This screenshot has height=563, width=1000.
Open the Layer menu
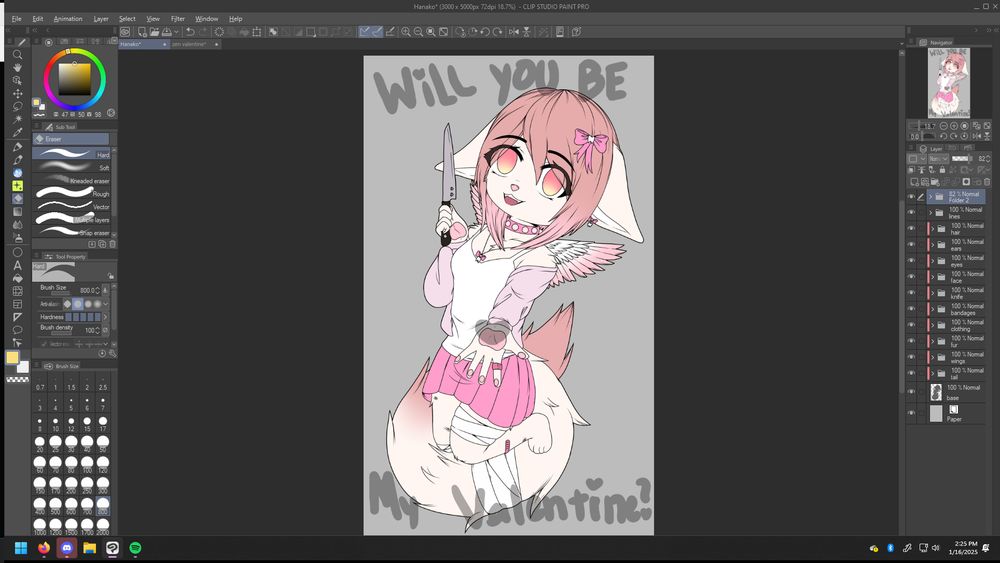pos(101,19)
